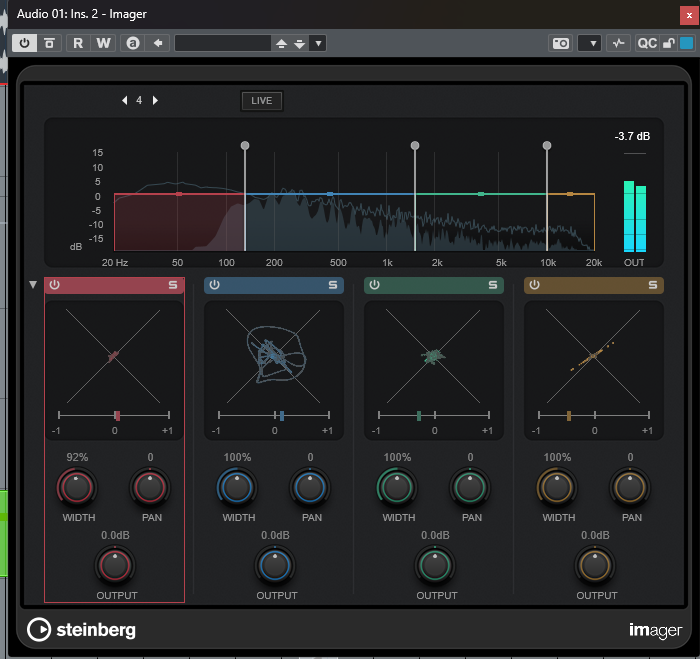Viewport: 700px width, 659px height.
Task: Click the blue band level handle
Action: coord(330,194)
